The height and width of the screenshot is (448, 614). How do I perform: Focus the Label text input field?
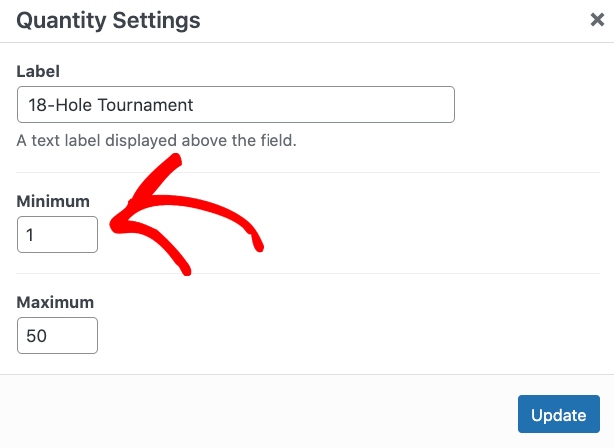point(236,105)
